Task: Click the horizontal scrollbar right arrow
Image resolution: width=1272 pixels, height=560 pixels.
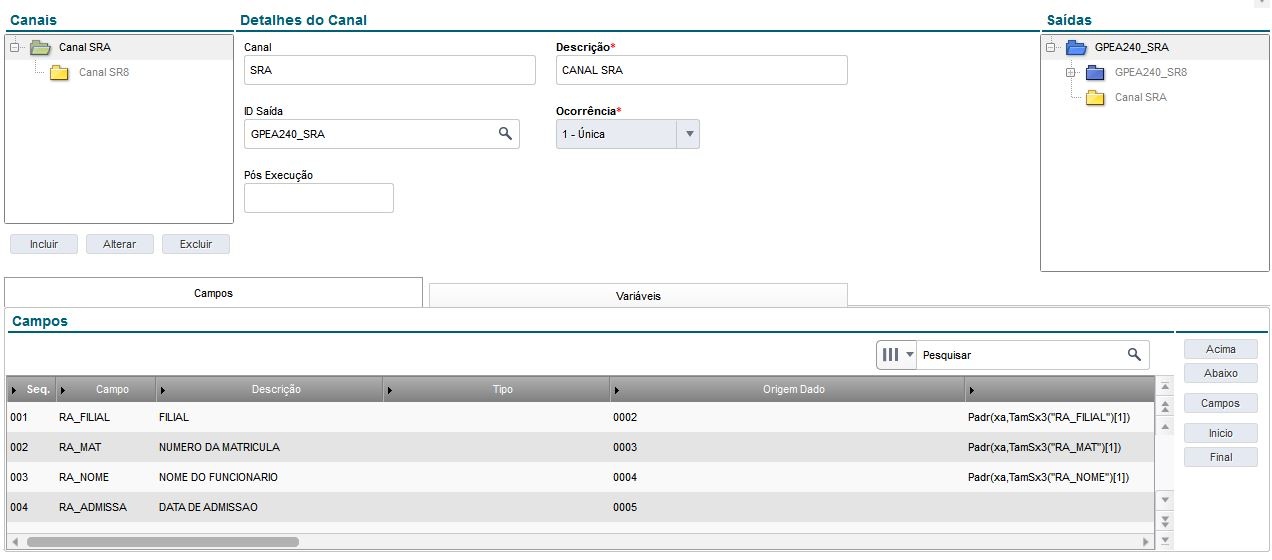Action: [1146, 541]
